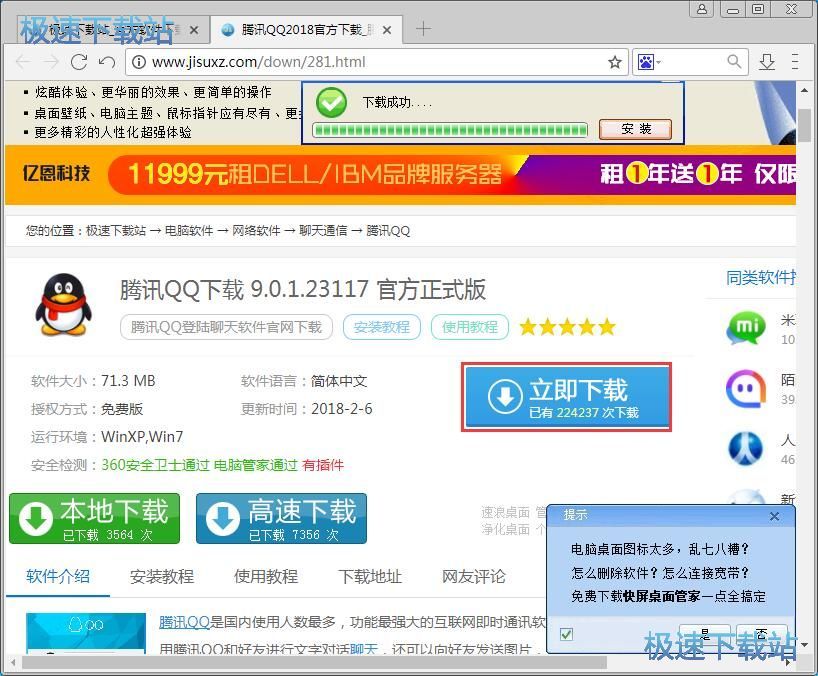Click the vertical scrollbar thumb
Image resolution: width=818 pixels, height=676 pixels.
point(804,126)
